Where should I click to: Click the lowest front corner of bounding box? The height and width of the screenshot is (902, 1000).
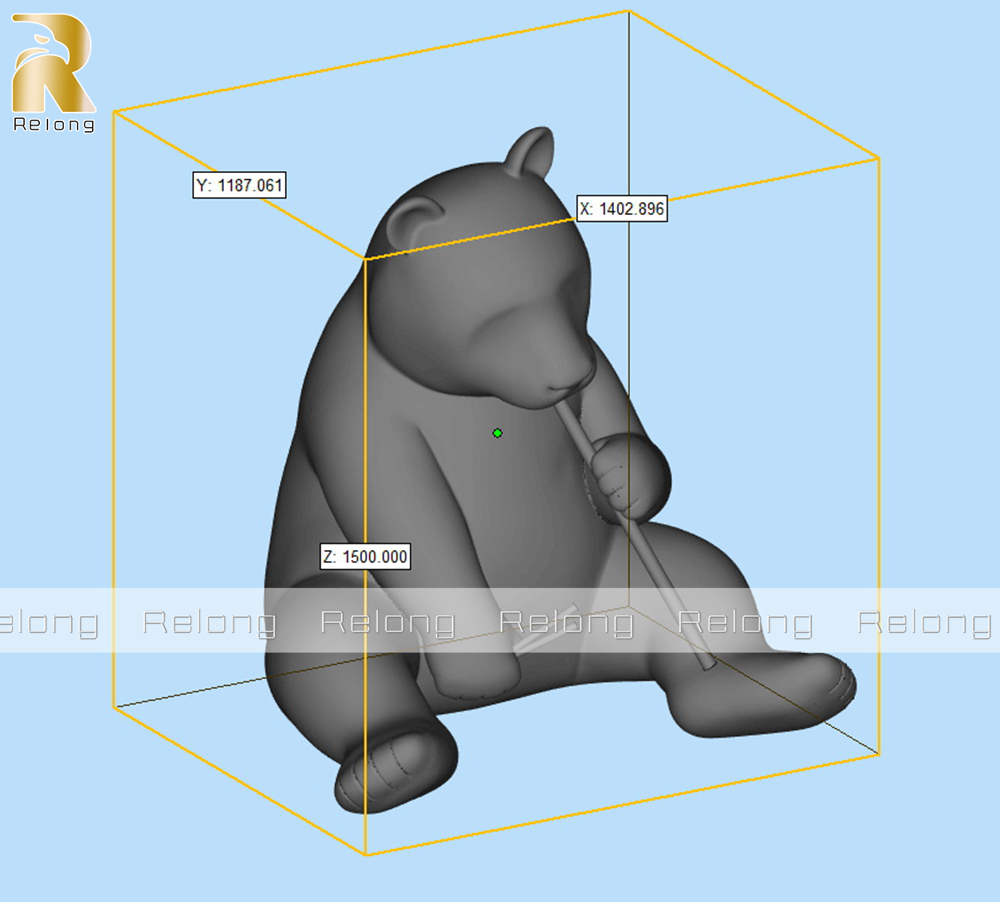[x=365, y=855]
